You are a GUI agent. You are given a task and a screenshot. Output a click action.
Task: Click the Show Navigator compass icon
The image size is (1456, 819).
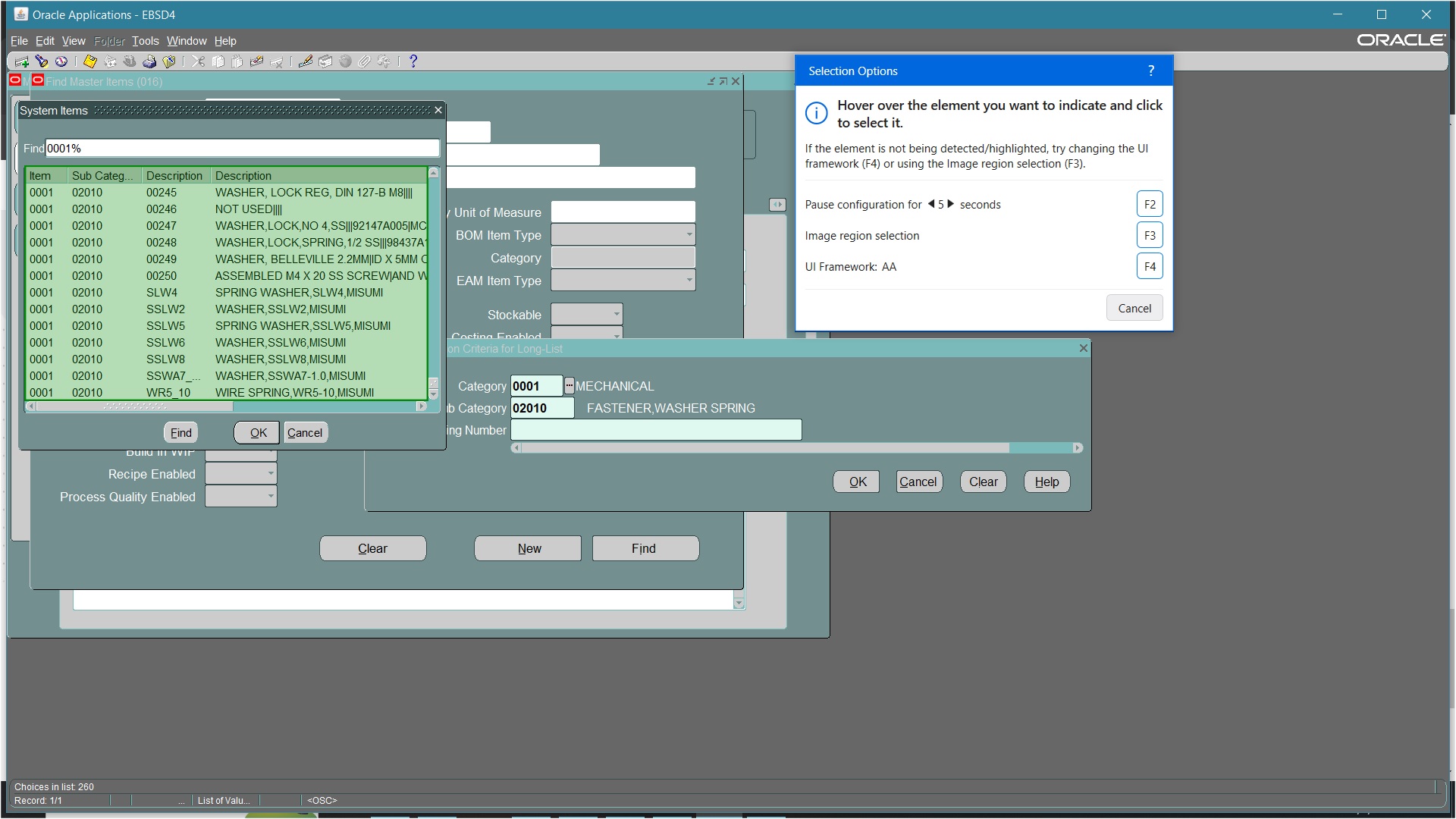click(x=61, y=61)
